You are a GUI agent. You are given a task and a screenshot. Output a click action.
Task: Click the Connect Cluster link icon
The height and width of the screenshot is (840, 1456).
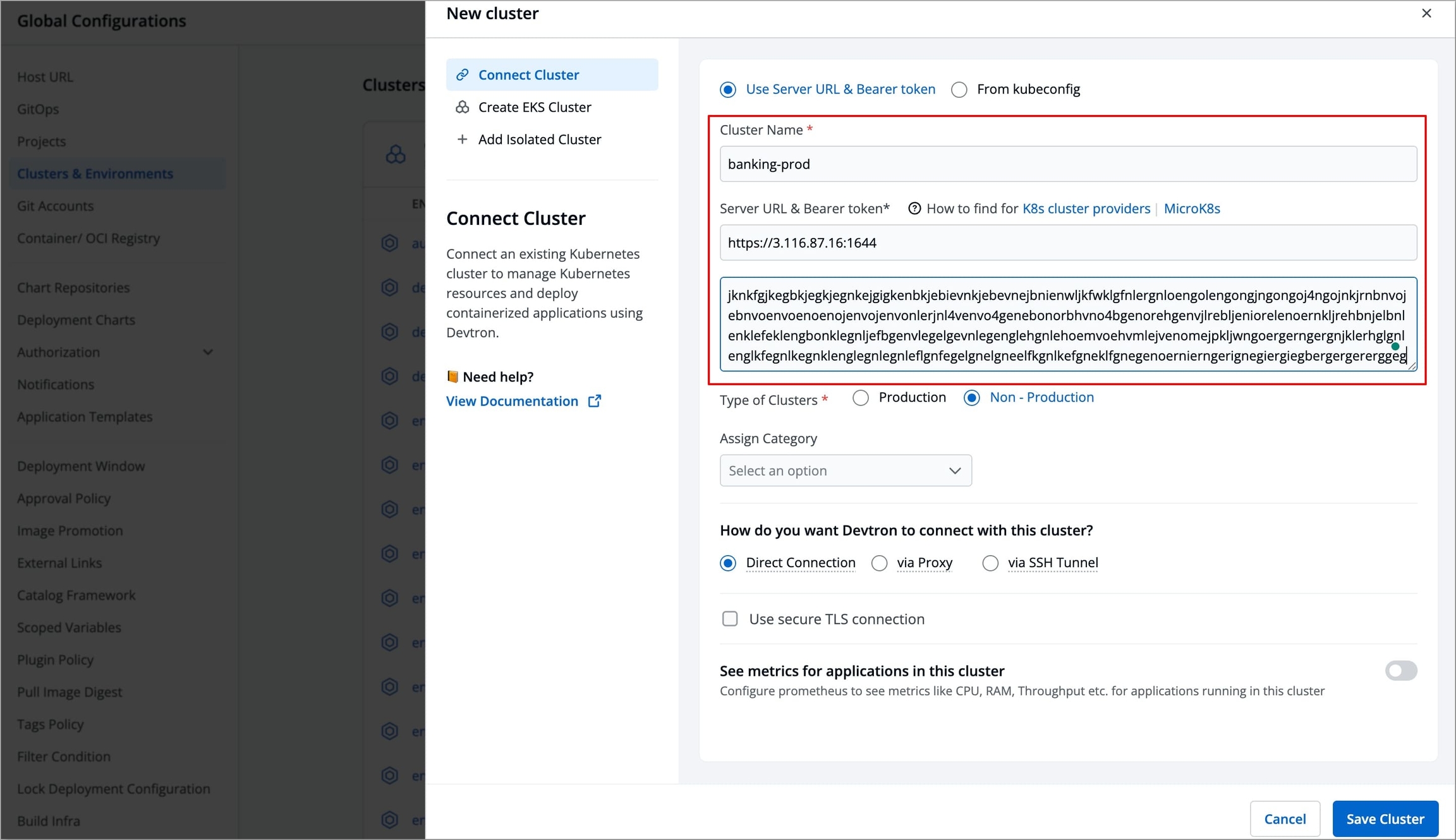click(x=463, y=75)
